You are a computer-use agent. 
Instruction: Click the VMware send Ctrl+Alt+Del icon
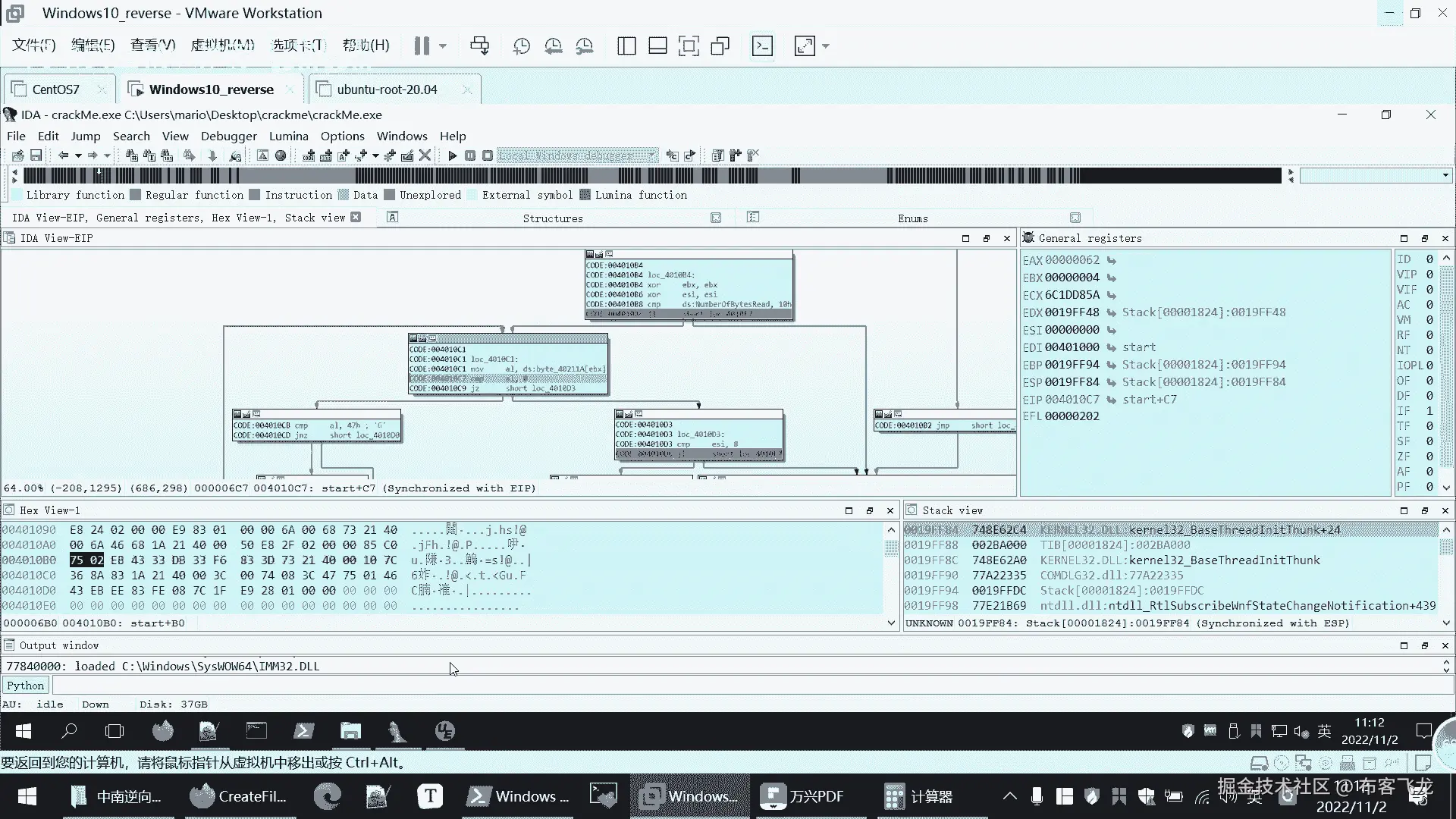479,46
